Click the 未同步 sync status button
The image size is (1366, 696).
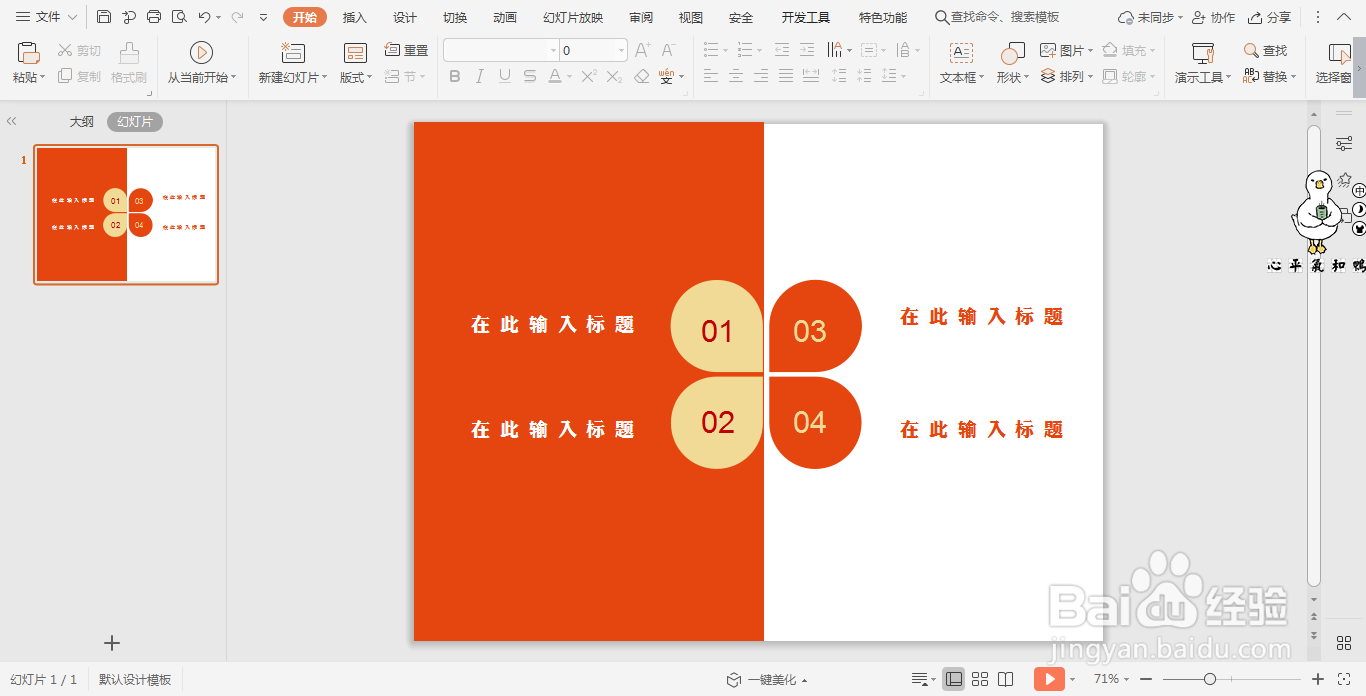(1150, 17)
